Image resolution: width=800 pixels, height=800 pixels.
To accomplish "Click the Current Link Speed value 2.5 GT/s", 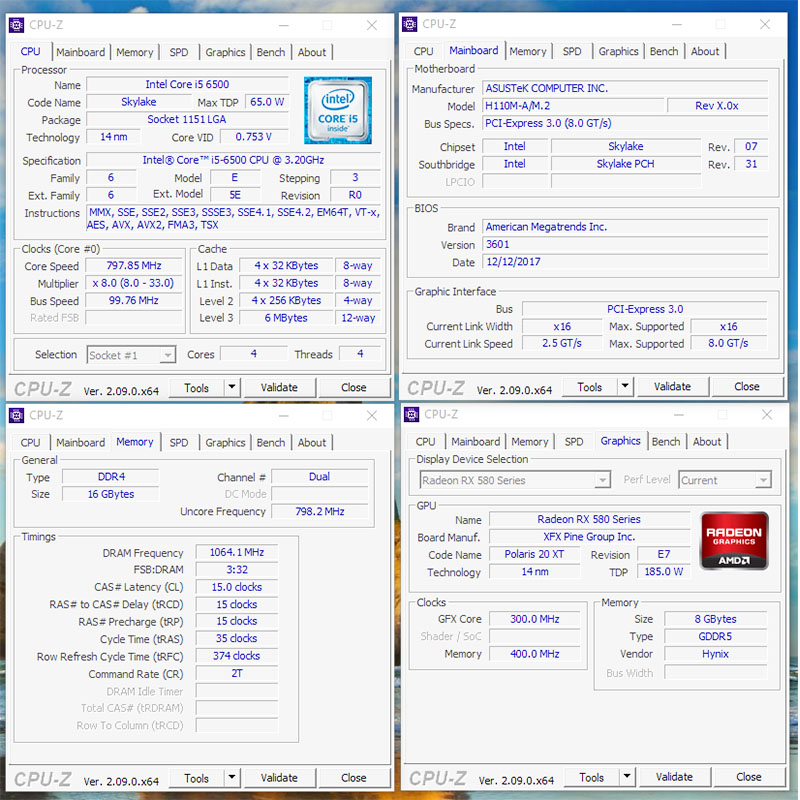I will click(562, 343).
